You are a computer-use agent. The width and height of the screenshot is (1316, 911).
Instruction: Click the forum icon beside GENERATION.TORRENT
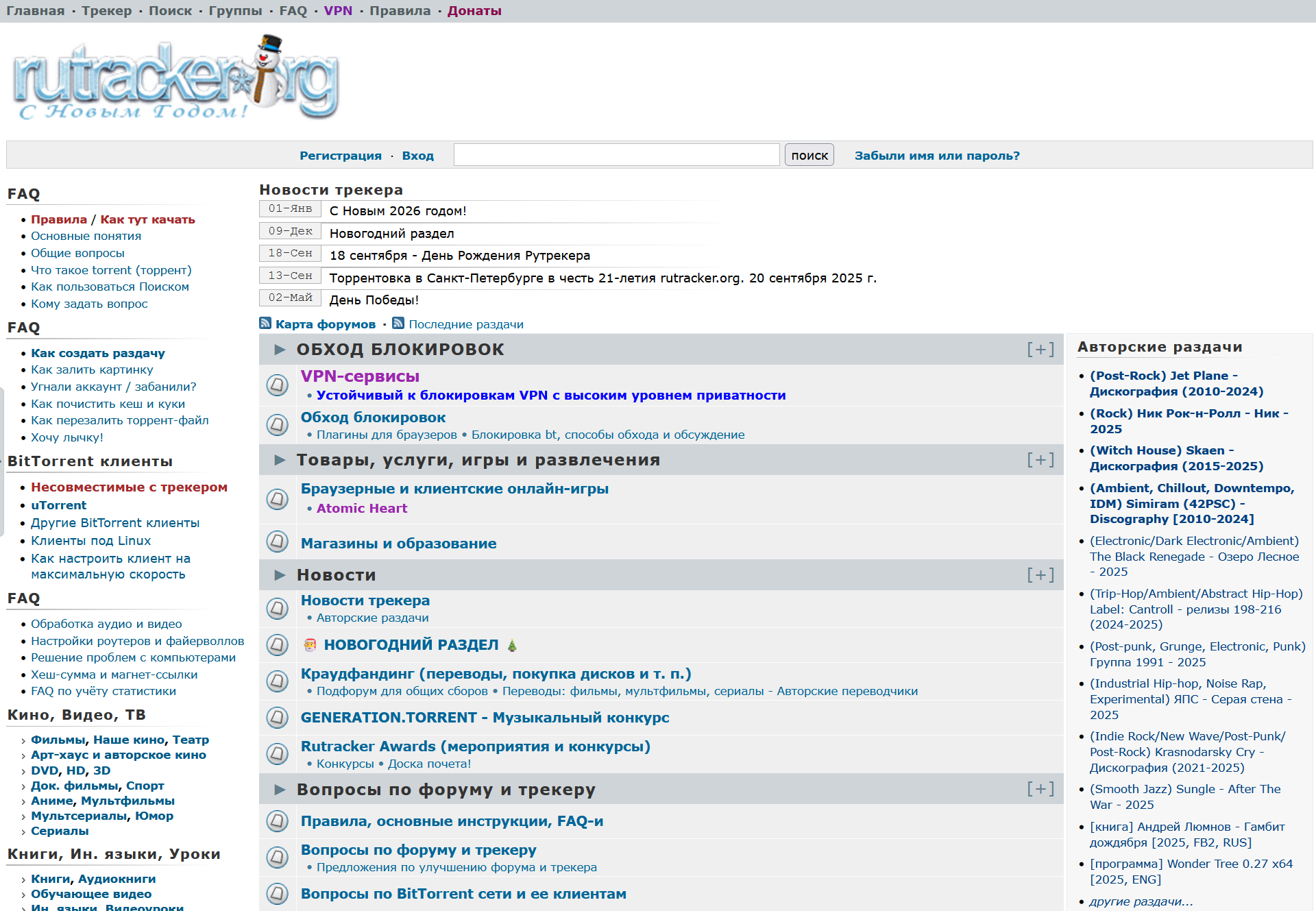(x=277, y=718)
